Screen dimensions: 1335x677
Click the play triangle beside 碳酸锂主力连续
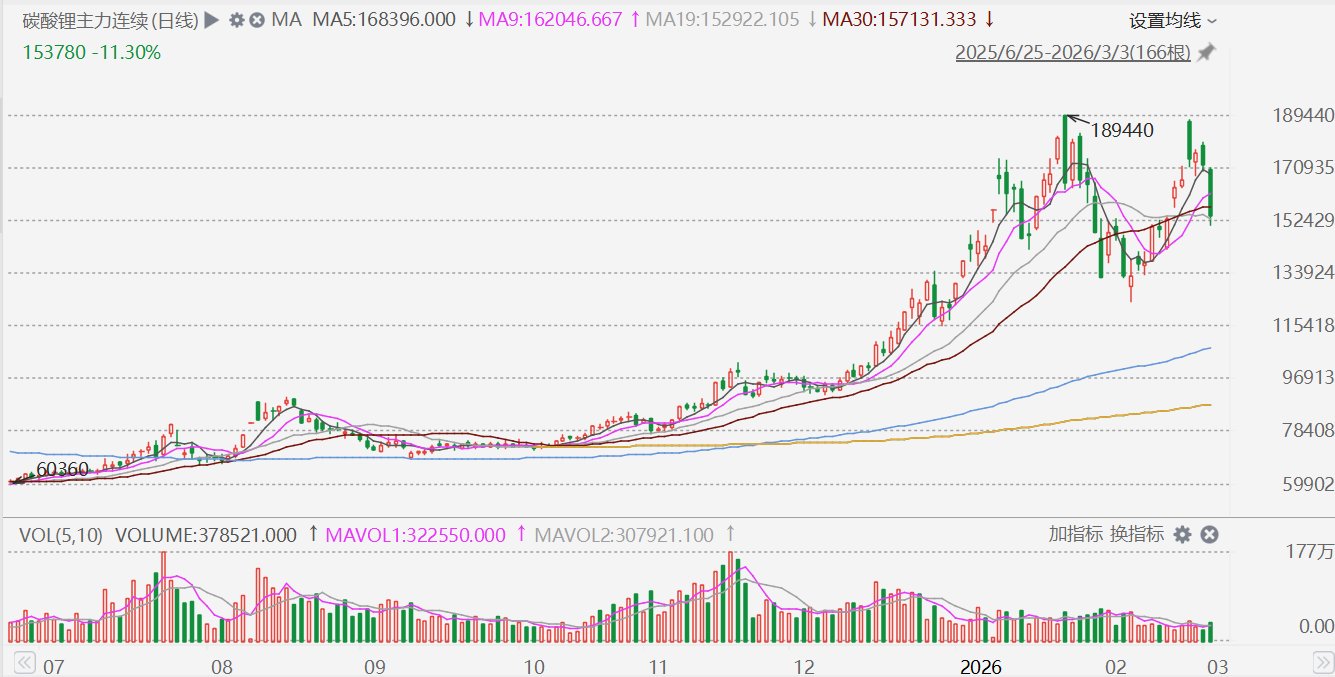pos(211,20)
